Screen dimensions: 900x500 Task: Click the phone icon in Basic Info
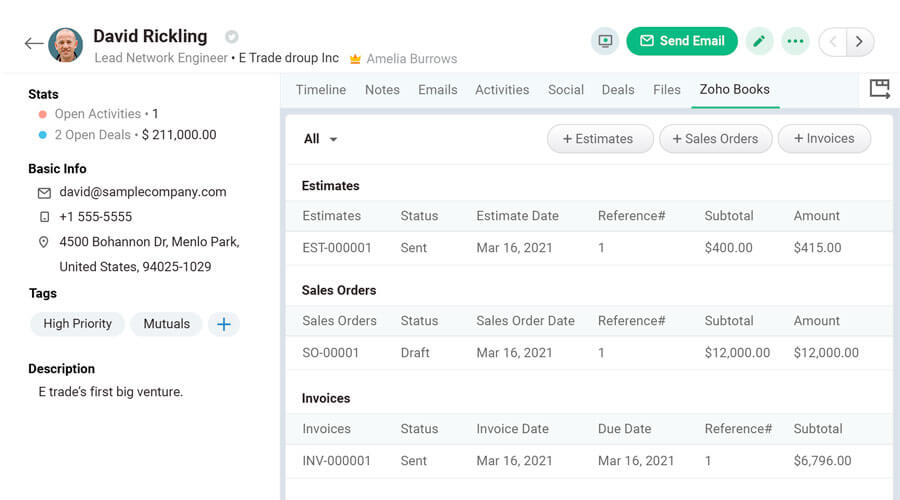[x=44, y=217]
